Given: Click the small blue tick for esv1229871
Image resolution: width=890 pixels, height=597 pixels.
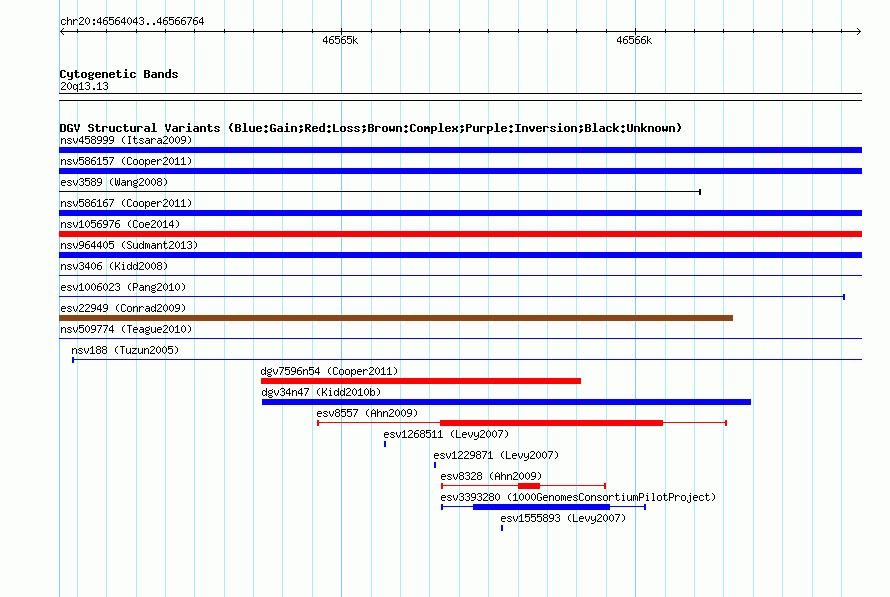Looking at the screenshot, I should coord(435,465).
